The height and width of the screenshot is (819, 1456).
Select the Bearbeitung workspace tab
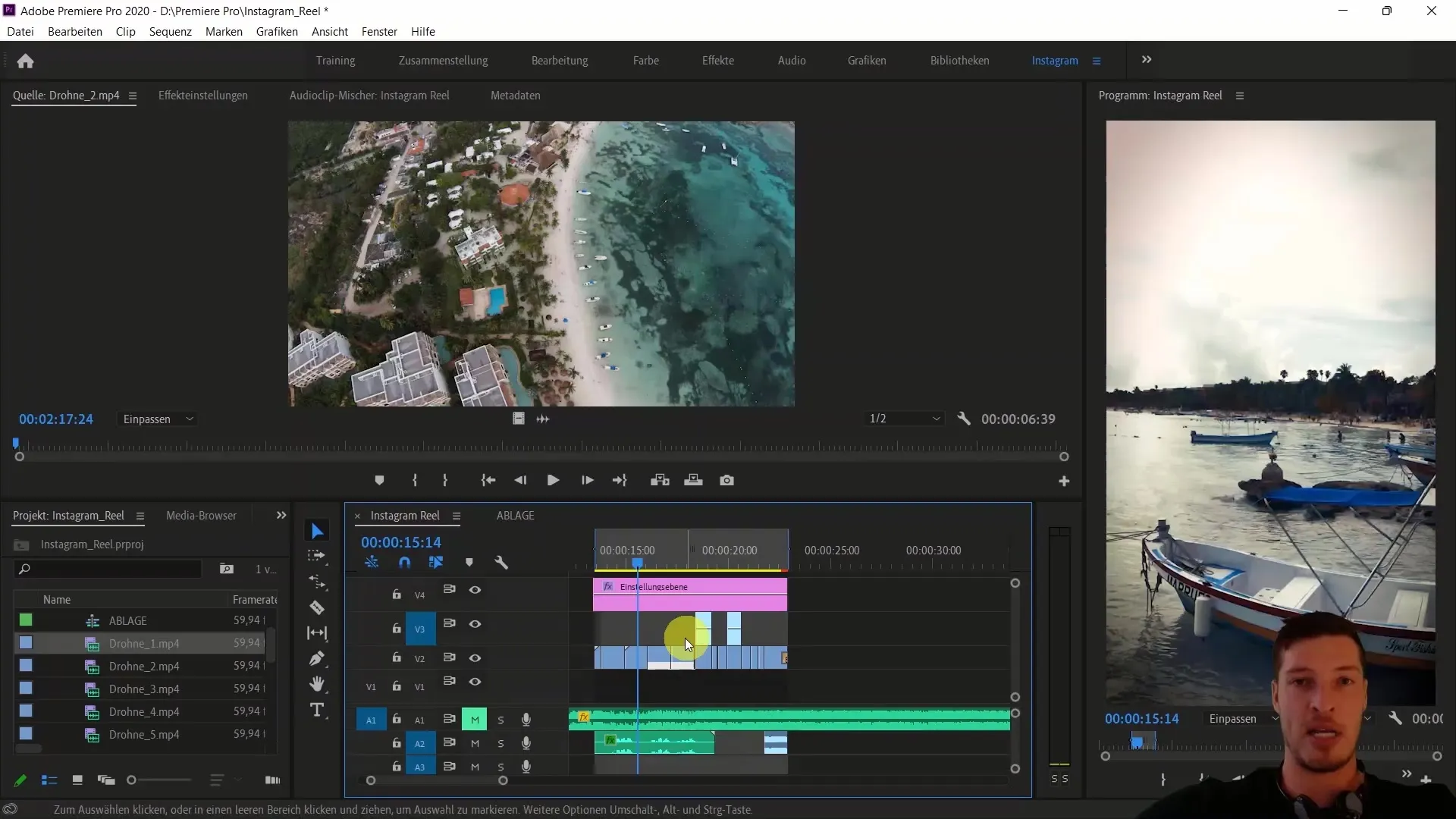(x=559, y=60)
